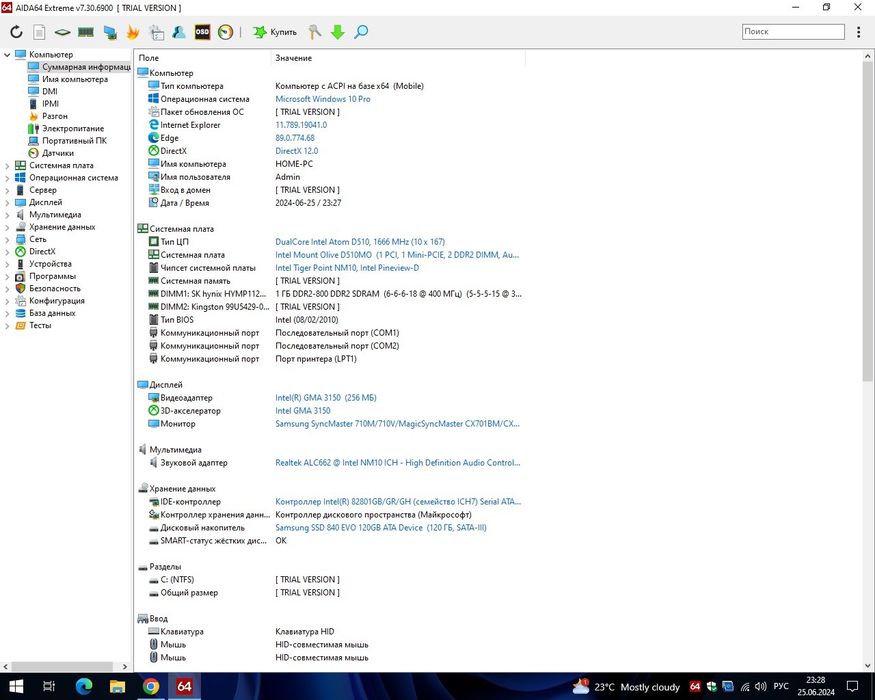Viewport: 875px width, 700px height.
Task: Open the Realtek ALC662 audio link
Action: (x=397, y=463)
